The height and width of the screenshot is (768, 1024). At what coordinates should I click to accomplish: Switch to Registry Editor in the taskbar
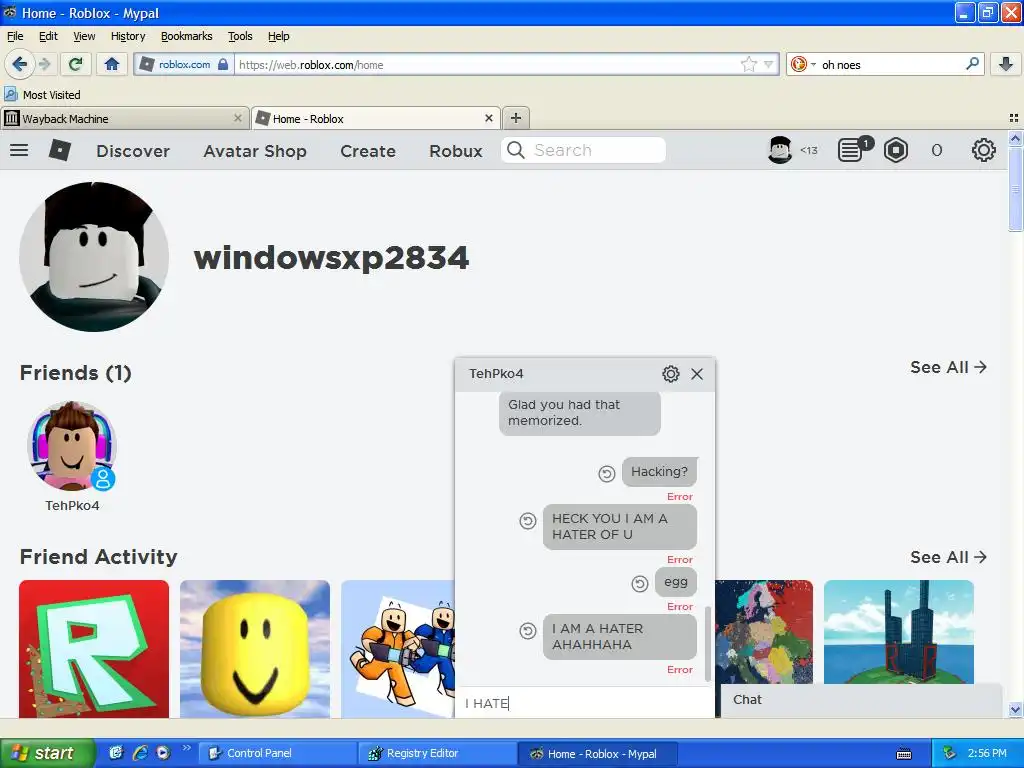pyautogui.click(x=438, y=753)
